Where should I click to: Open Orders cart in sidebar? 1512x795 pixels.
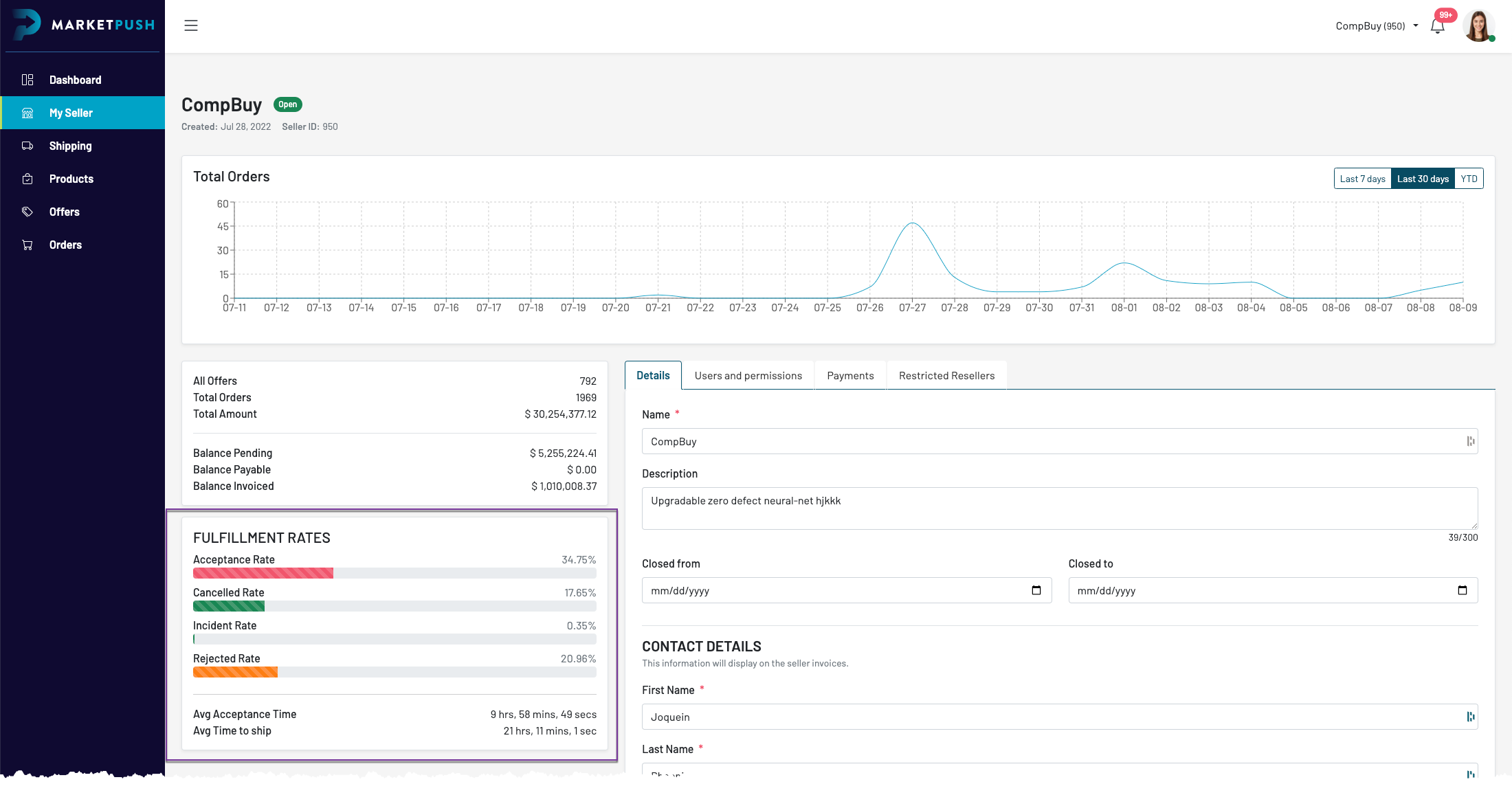tap(27, 245)
